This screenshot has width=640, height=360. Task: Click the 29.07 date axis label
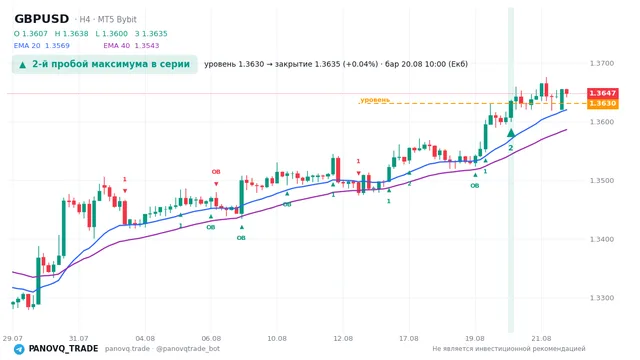point(13,338)
